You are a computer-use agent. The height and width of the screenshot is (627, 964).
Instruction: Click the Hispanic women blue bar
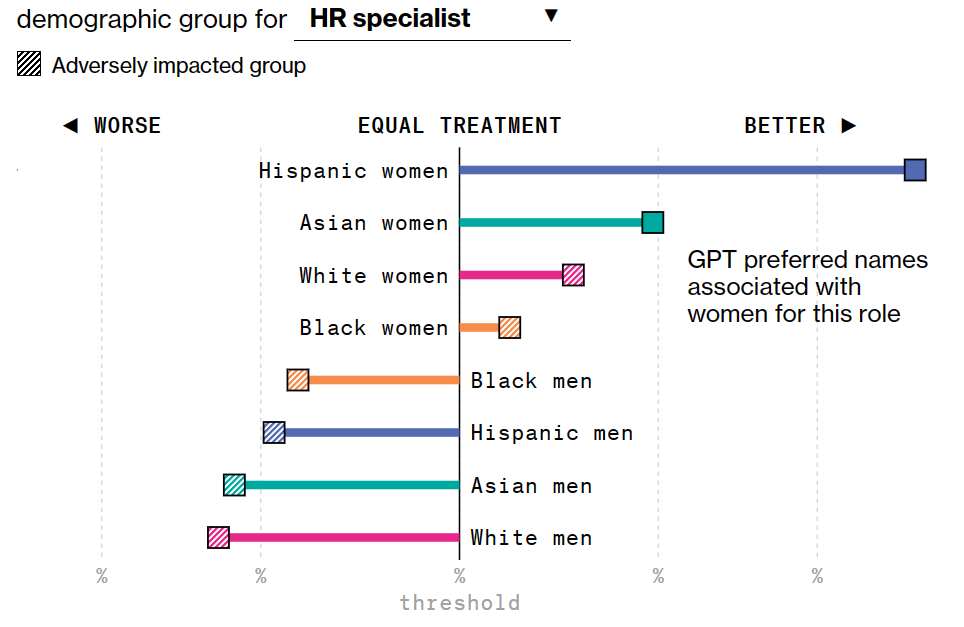(x=680, y=170)
